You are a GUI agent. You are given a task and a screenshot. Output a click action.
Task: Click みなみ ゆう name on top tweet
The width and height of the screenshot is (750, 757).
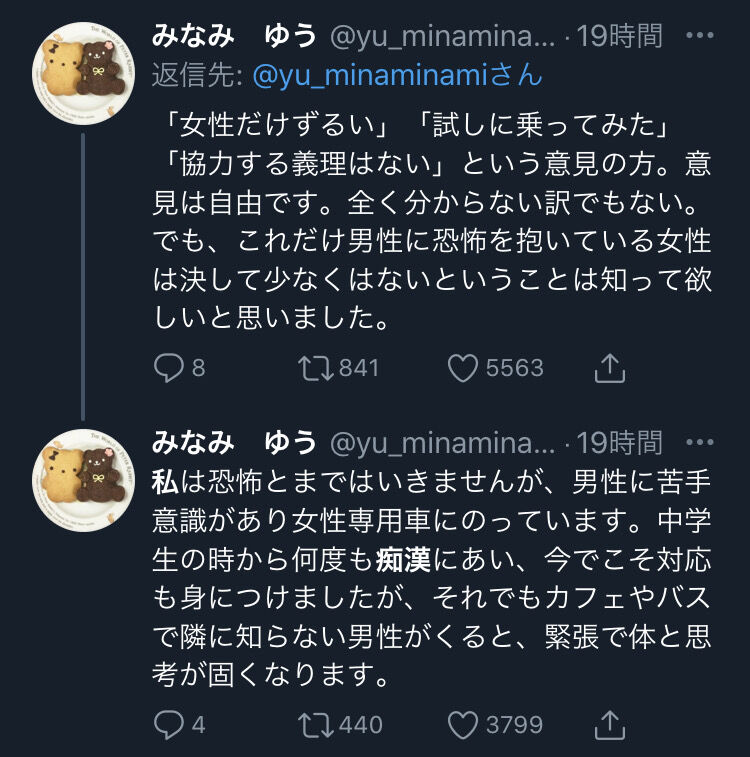tap(234, 37)
